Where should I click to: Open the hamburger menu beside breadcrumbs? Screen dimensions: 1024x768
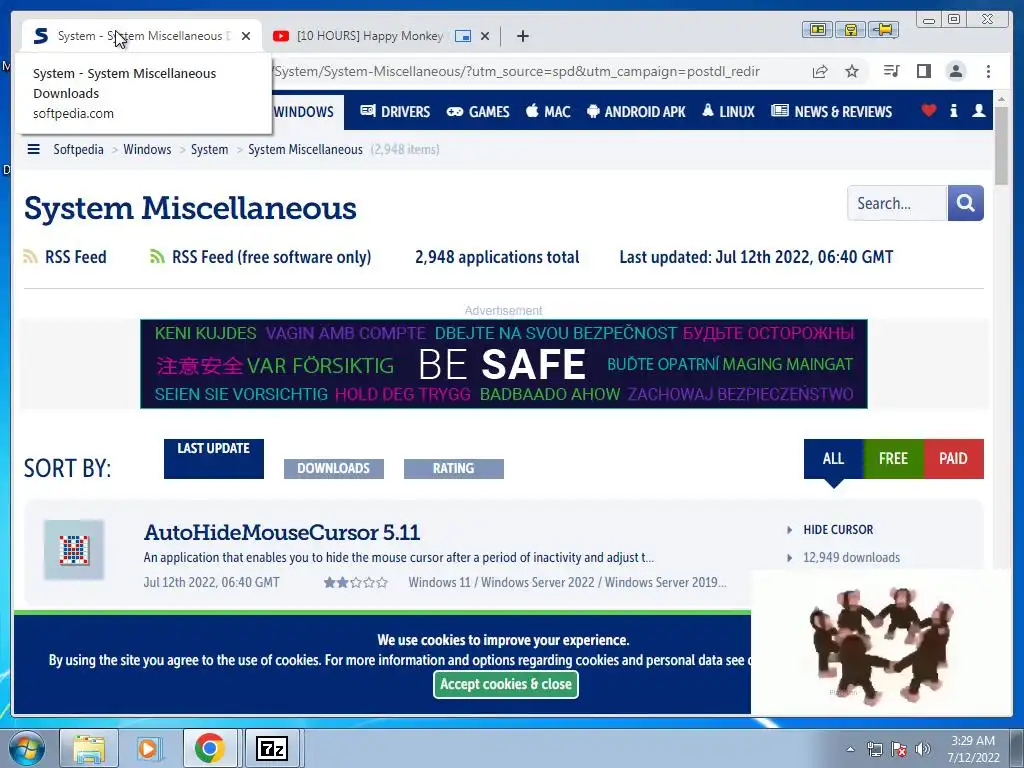[33, 150]
